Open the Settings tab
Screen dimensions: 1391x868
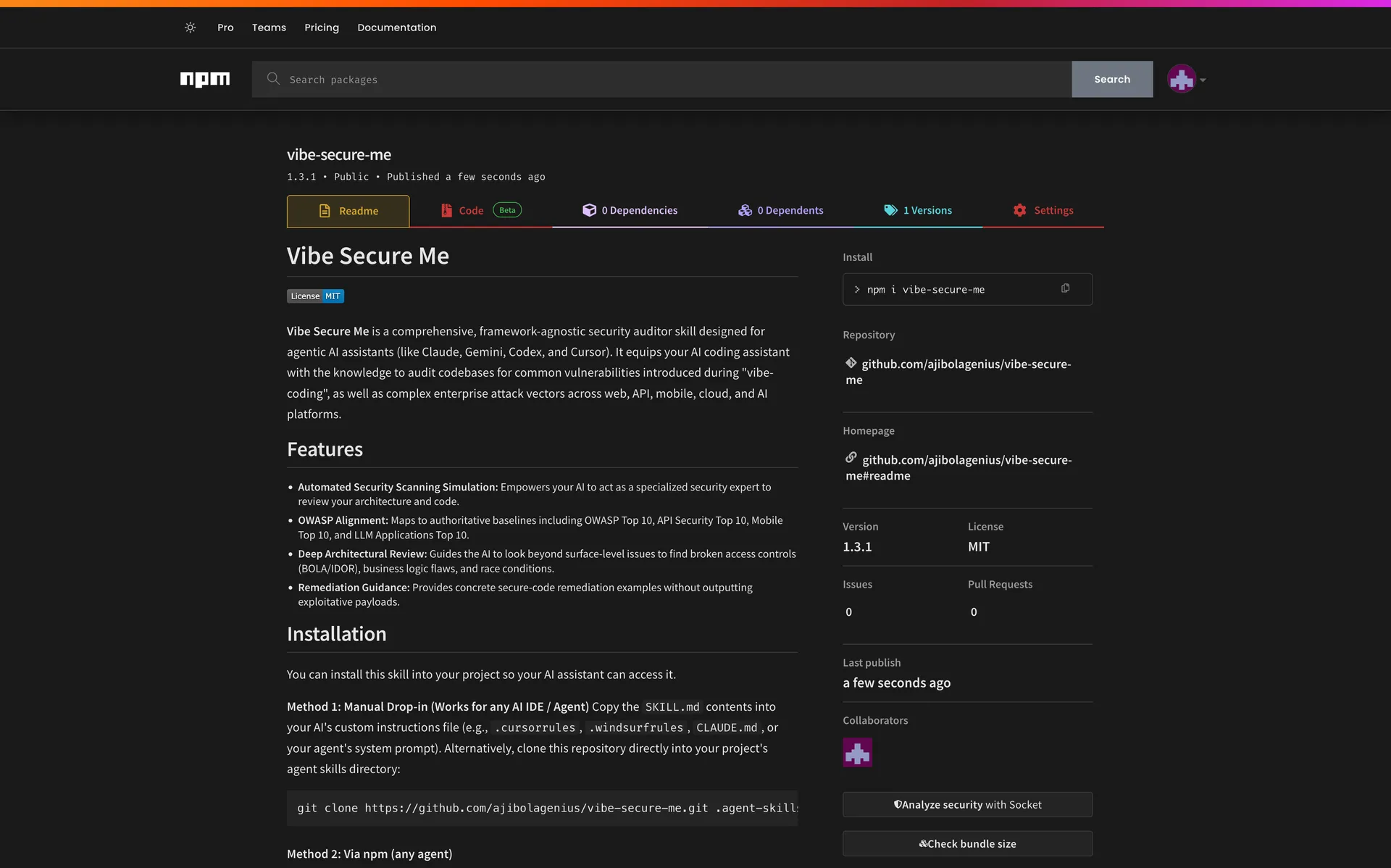(x=1043, y=210)
